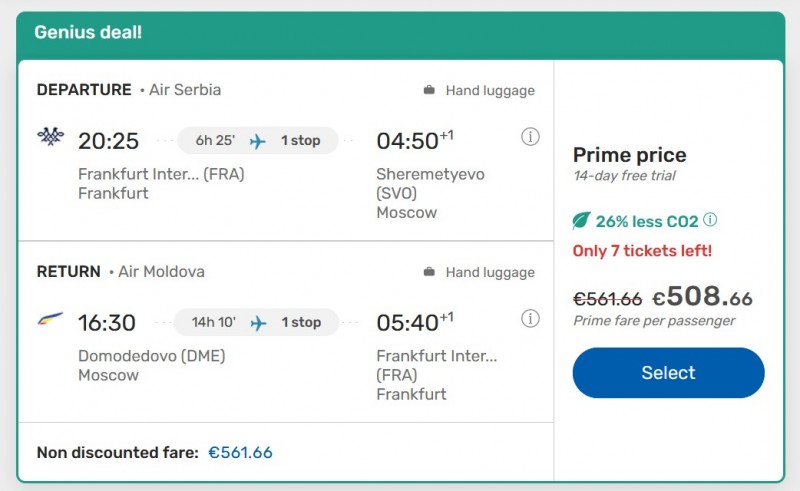This screenshot has height=491, width=800.
Task: Click the Prime price heading
Action: pos(629,155)
